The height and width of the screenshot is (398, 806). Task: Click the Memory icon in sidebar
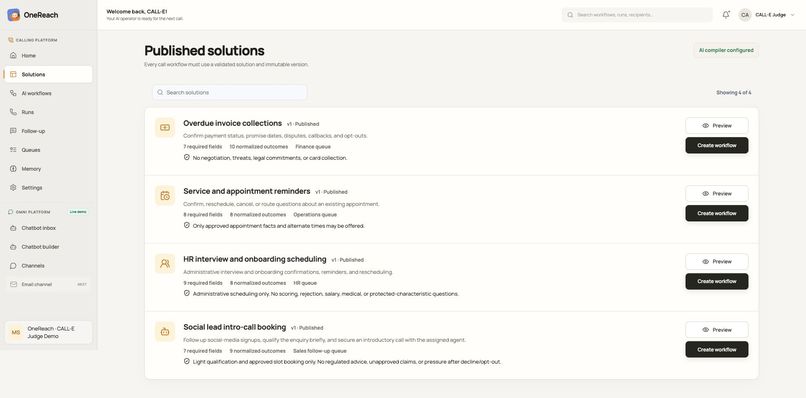click(13, 169)
